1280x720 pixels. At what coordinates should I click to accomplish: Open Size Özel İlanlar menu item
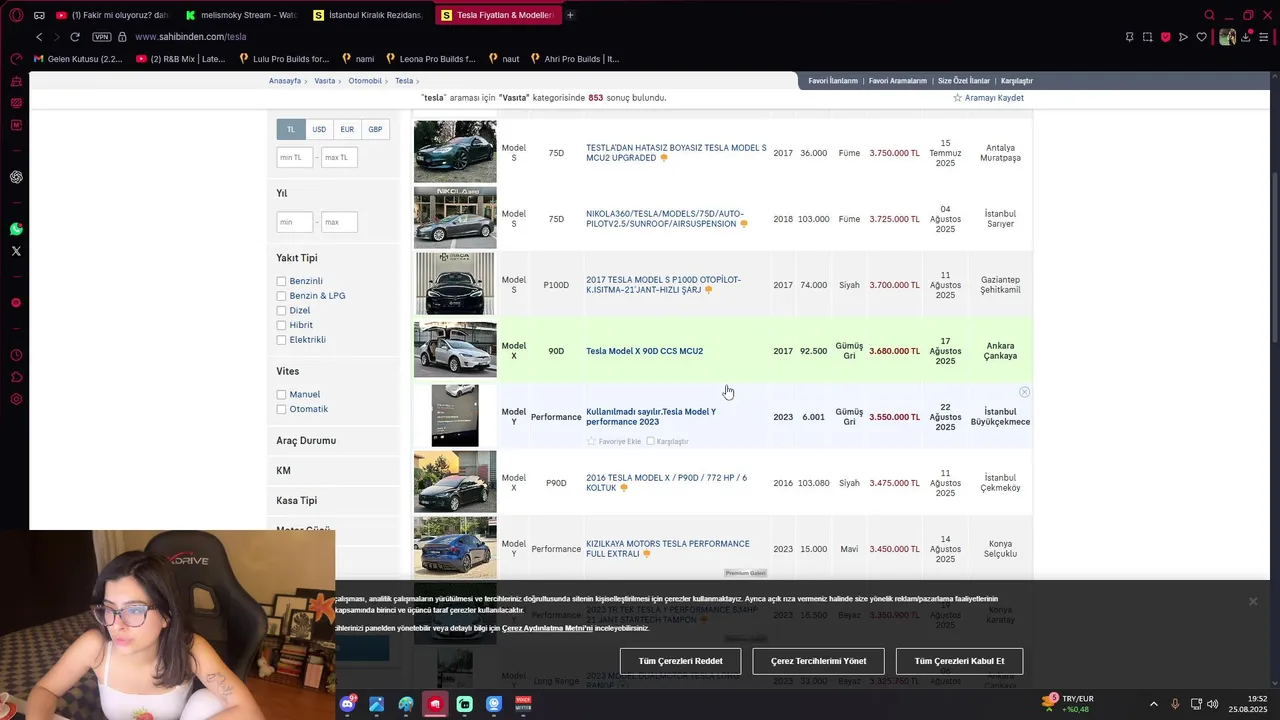(x=964, y=81)
